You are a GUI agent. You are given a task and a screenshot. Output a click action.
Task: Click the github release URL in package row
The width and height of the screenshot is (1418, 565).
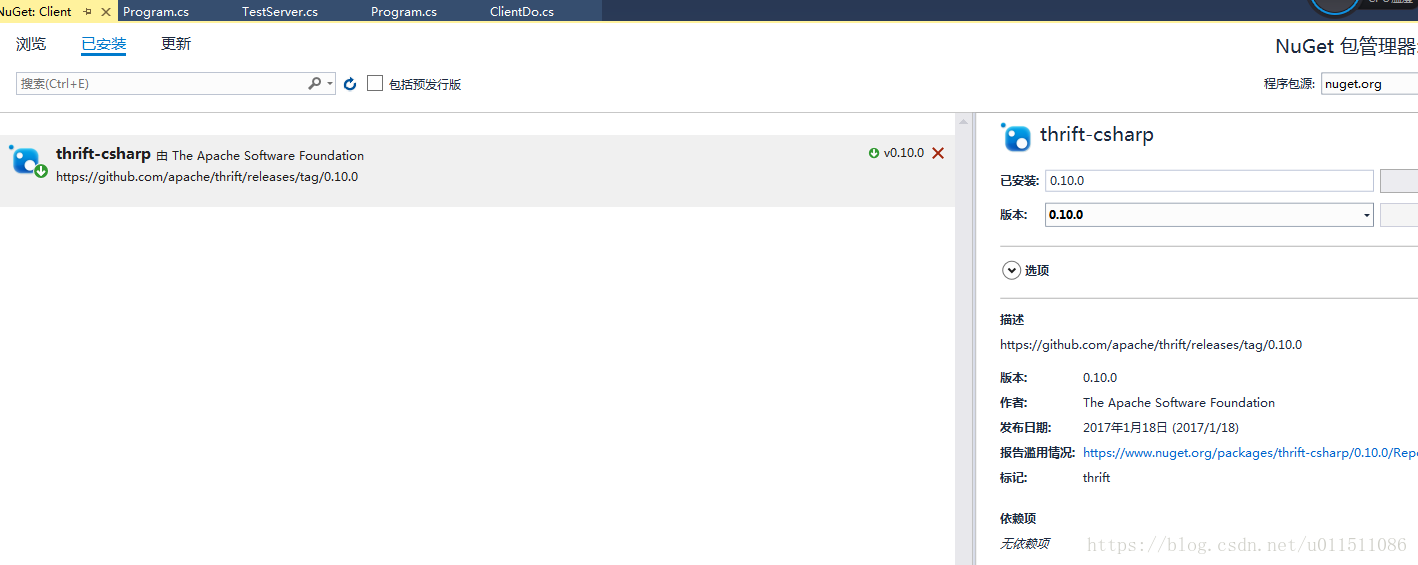coord(207,177)
